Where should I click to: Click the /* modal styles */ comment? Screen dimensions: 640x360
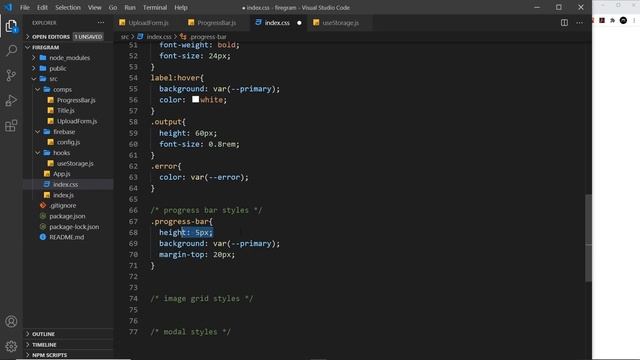(191, 331)
